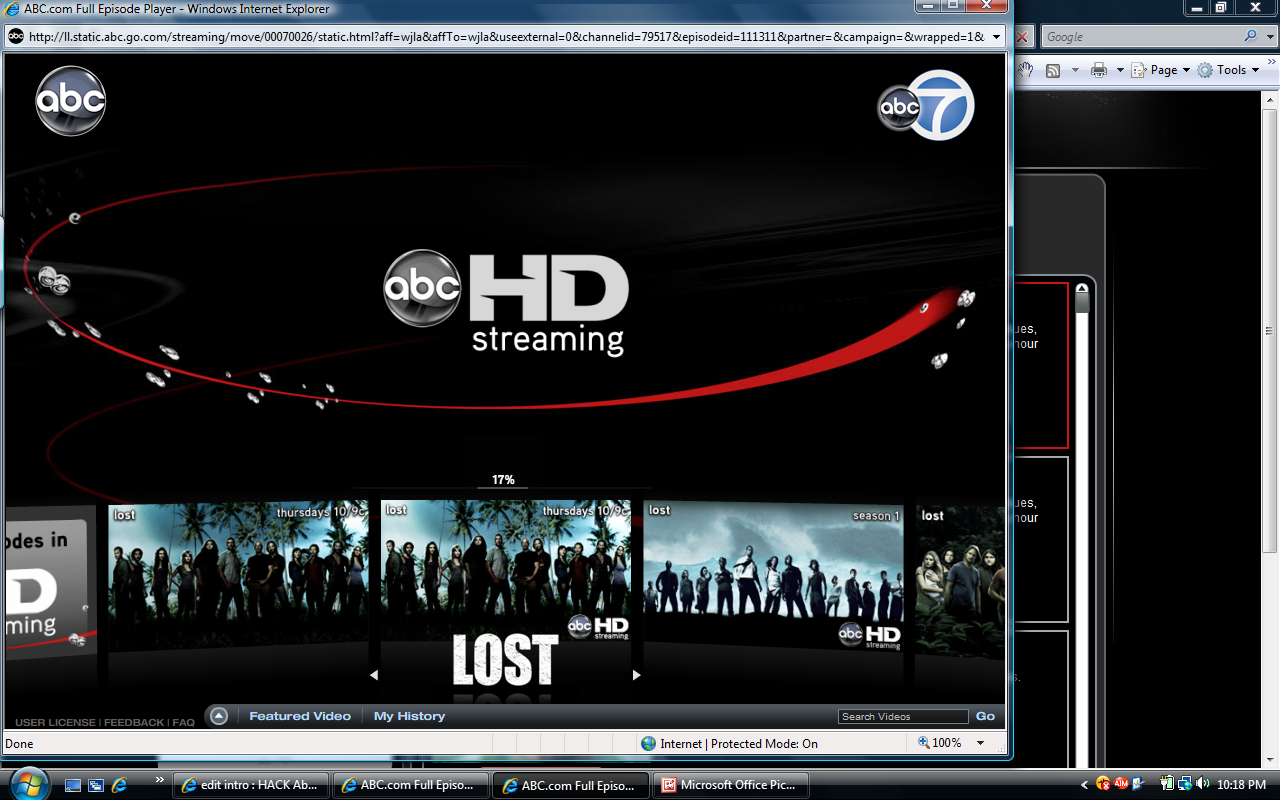Click the address bar URL field
1280x800 pixels.
point(506,37)
